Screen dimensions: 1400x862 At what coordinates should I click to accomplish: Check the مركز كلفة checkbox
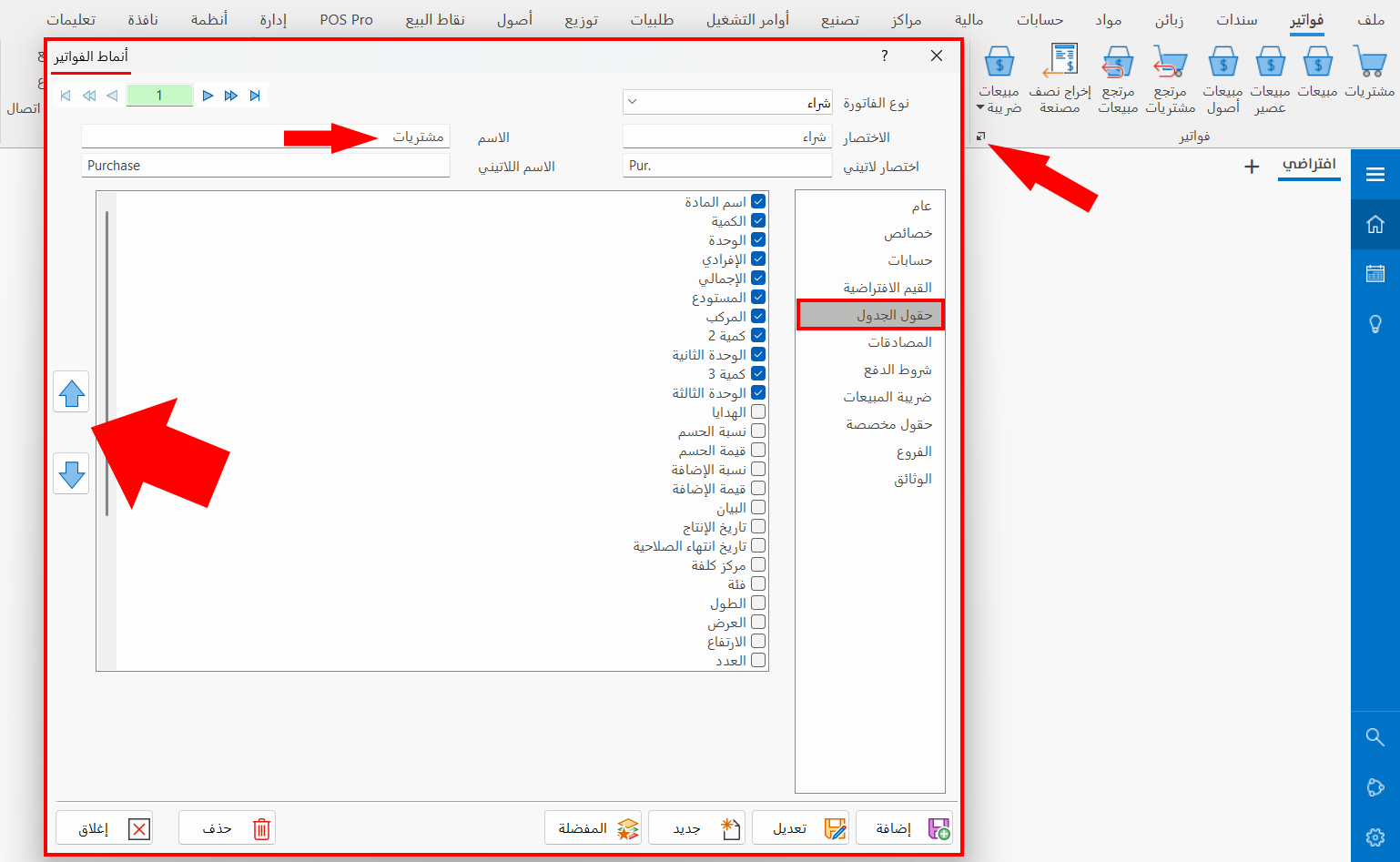pos(758,564)
